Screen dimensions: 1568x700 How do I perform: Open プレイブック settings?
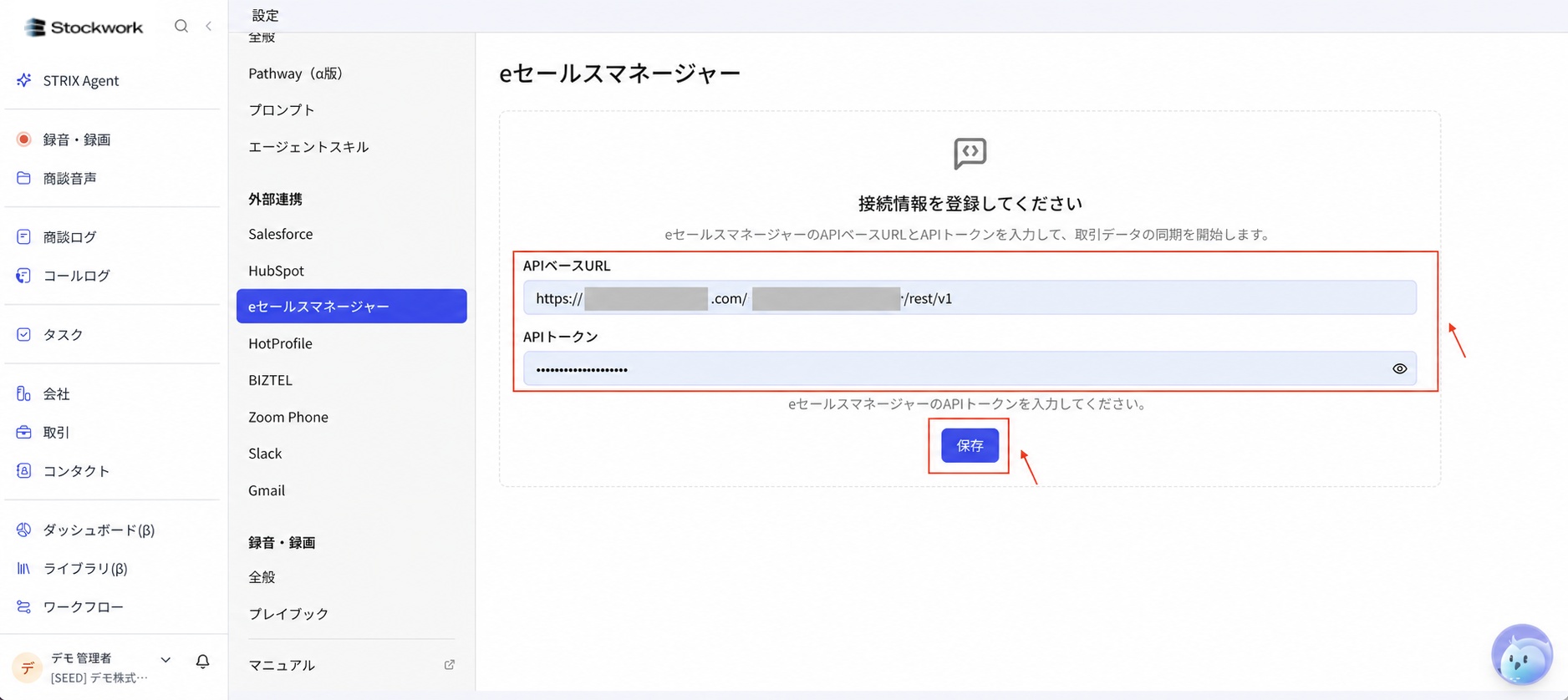pyautogui.click(x=288, y=614)
